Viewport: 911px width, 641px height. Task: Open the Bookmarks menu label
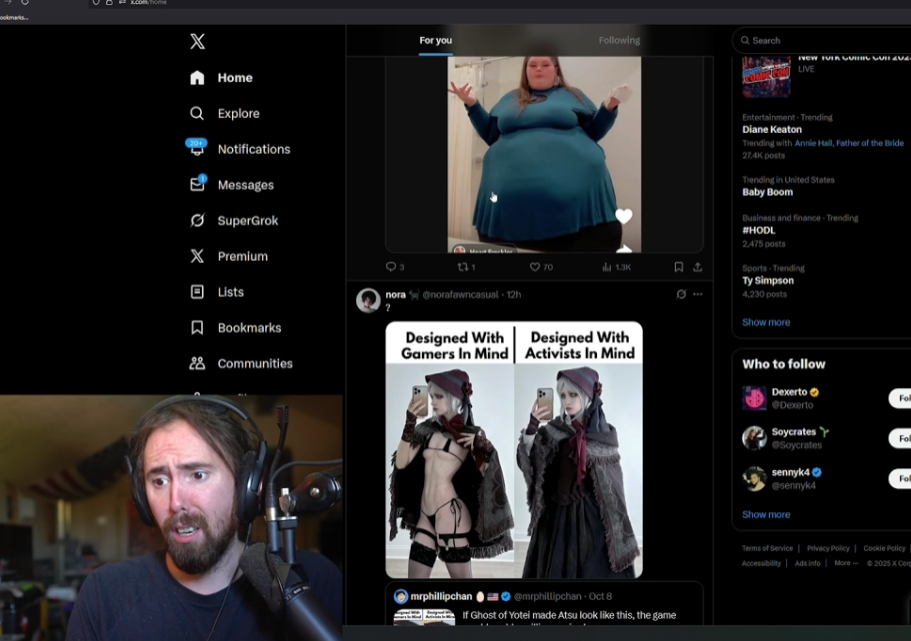(249, 328)
